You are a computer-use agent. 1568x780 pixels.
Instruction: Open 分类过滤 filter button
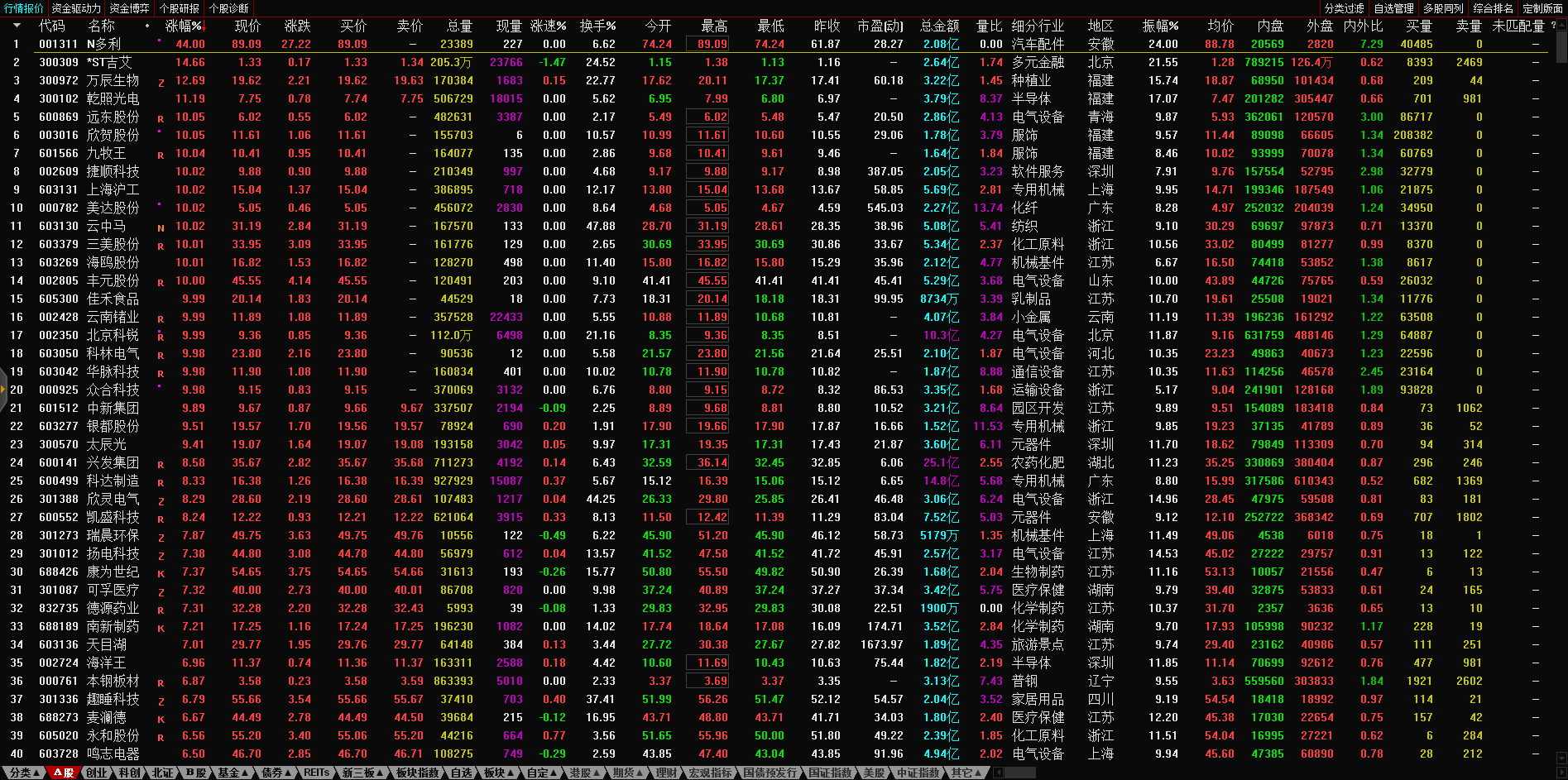coord(1345,8)
